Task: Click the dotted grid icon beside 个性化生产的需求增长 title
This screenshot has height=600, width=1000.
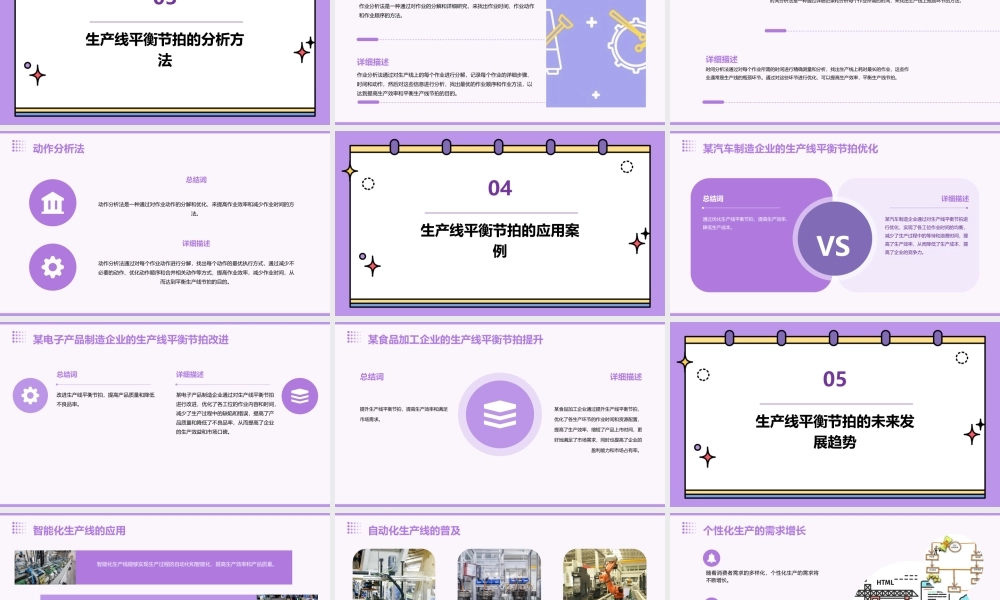Action: (689, 528)
